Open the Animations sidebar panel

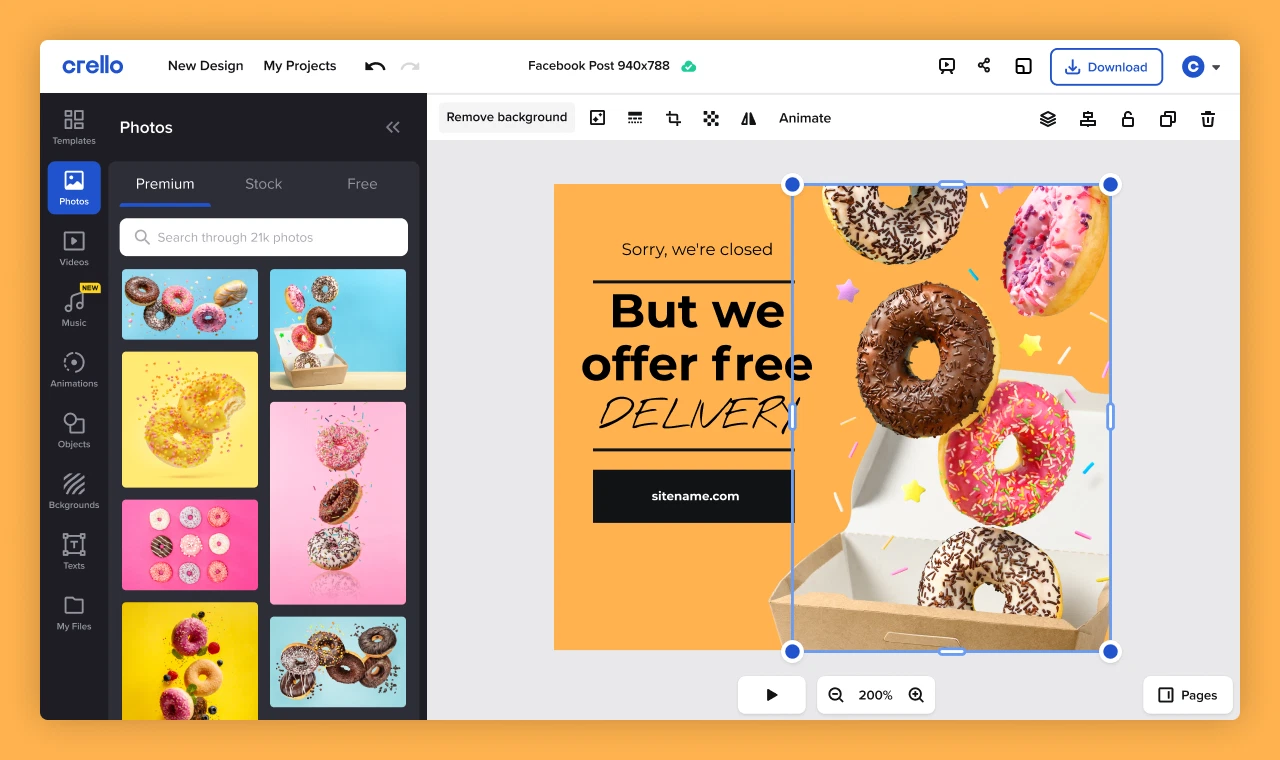[x=74, y=370]
